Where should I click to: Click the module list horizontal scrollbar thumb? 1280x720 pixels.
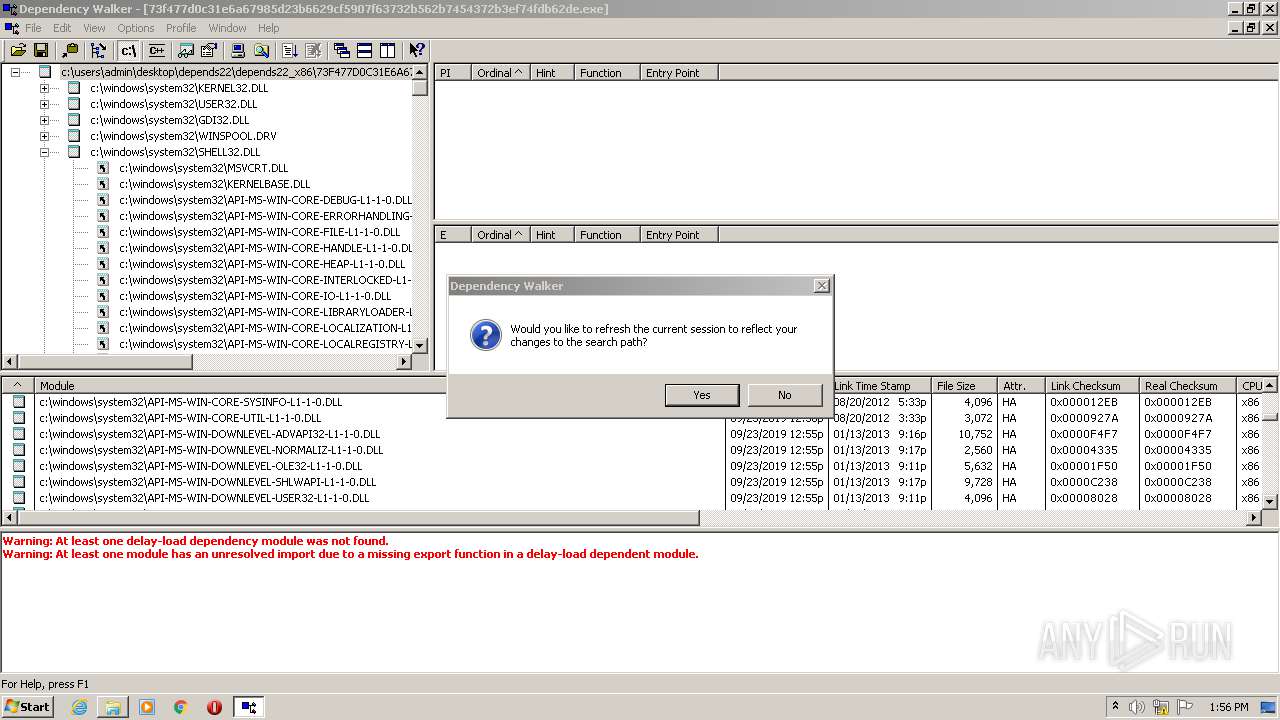coord(358,518)
